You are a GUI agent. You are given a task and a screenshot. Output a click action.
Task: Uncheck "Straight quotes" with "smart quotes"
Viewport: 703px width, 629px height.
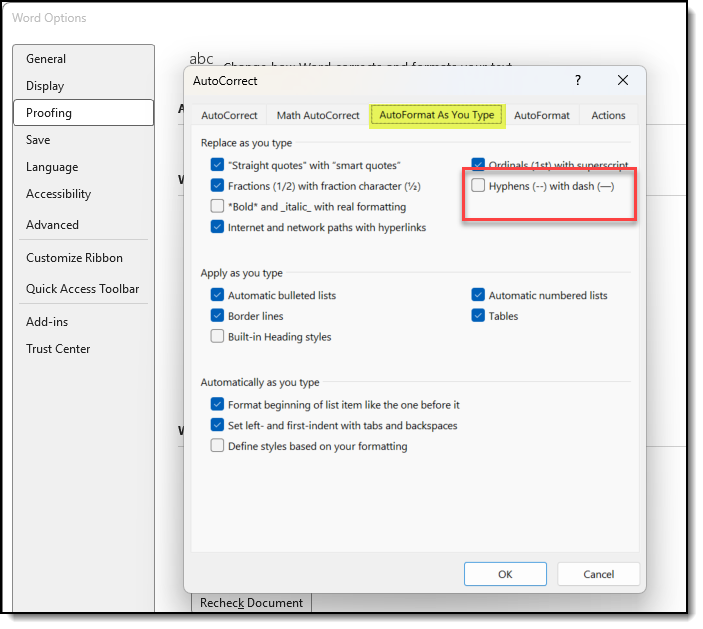[x=218, y=165]
